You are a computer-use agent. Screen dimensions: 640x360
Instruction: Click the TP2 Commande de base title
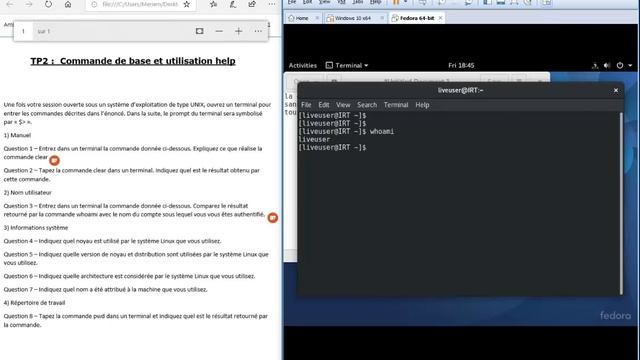coord(133,61)
